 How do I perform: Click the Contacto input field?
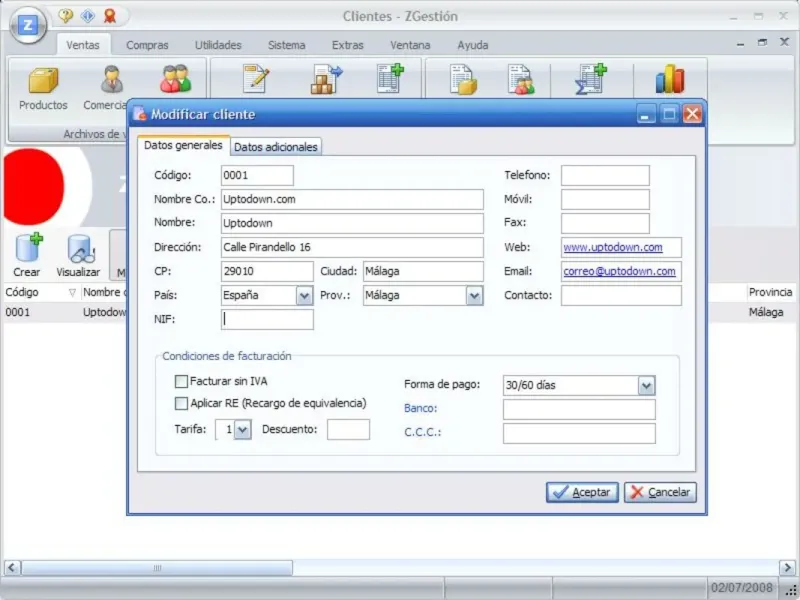click(x=621, y=295)
